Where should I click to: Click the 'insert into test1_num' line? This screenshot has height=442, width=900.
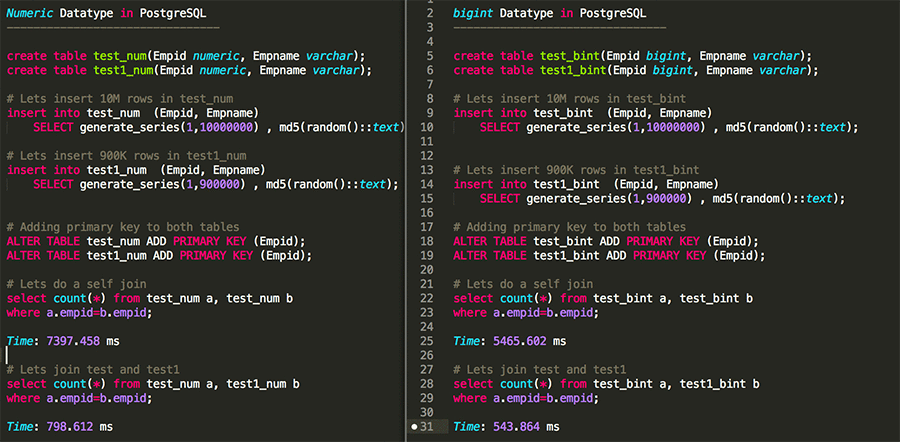coord(136,170)
